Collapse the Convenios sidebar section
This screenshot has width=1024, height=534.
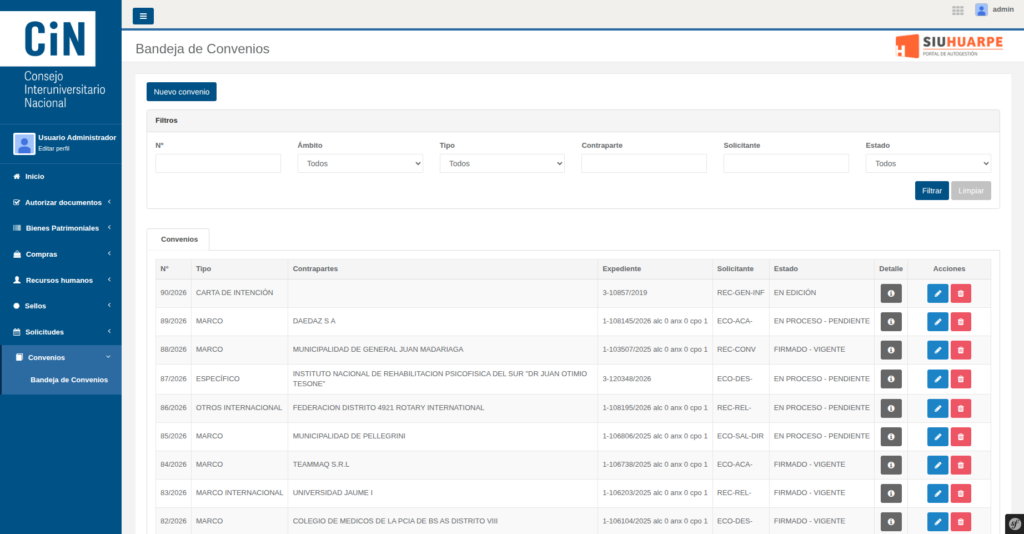61,357
